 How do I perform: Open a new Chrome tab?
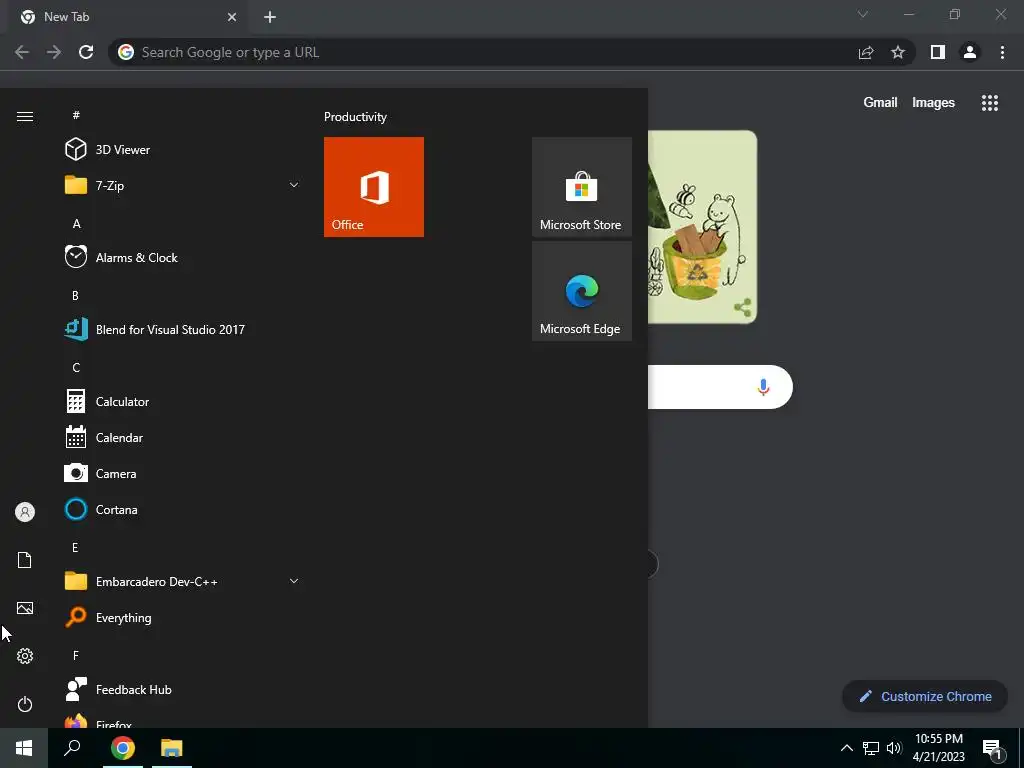point(270,17)
